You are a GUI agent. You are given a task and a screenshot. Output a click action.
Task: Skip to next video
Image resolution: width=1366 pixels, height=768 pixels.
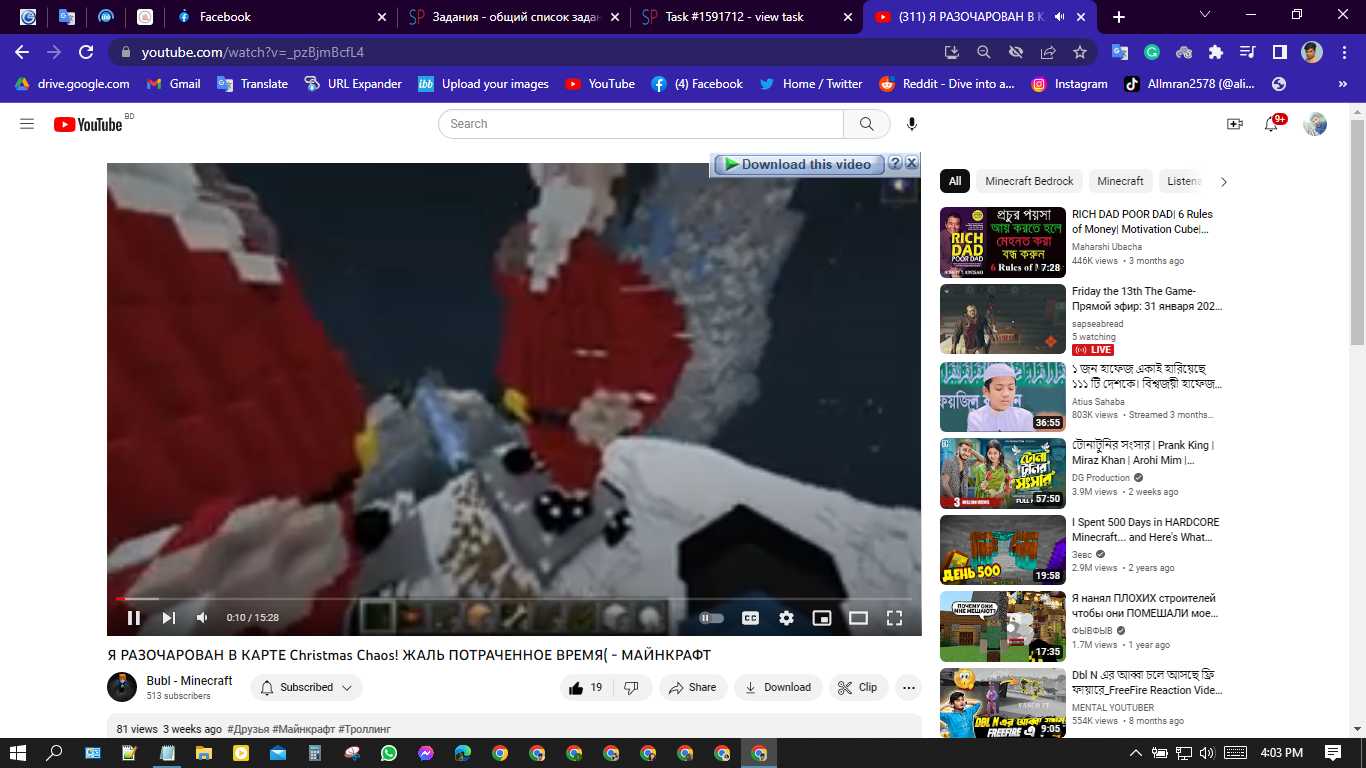(169, 618)
